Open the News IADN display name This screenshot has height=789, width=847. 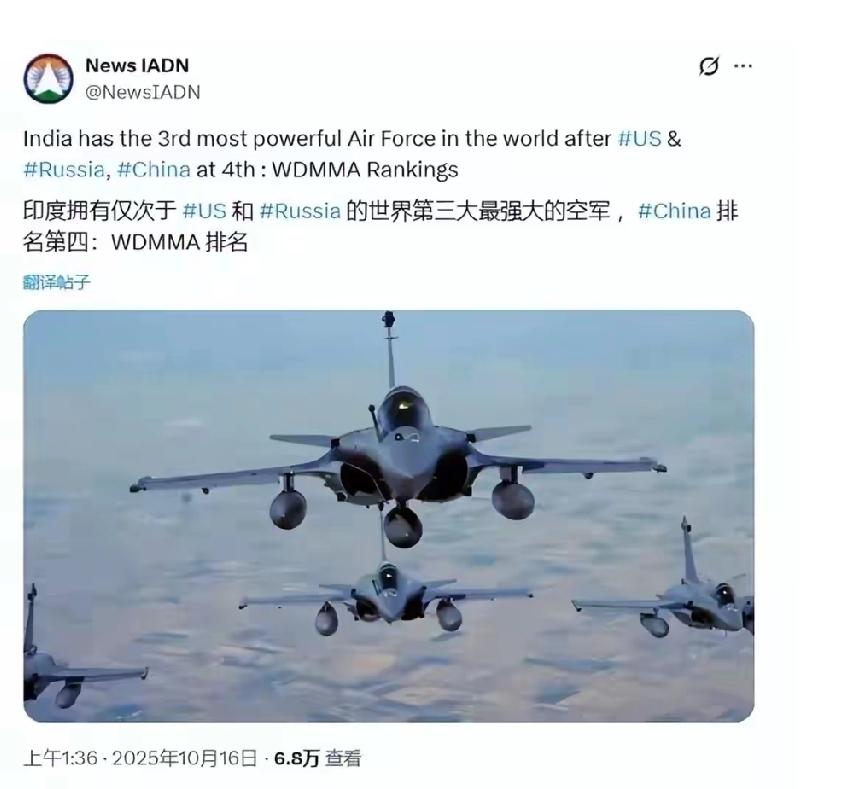[137, 65]
